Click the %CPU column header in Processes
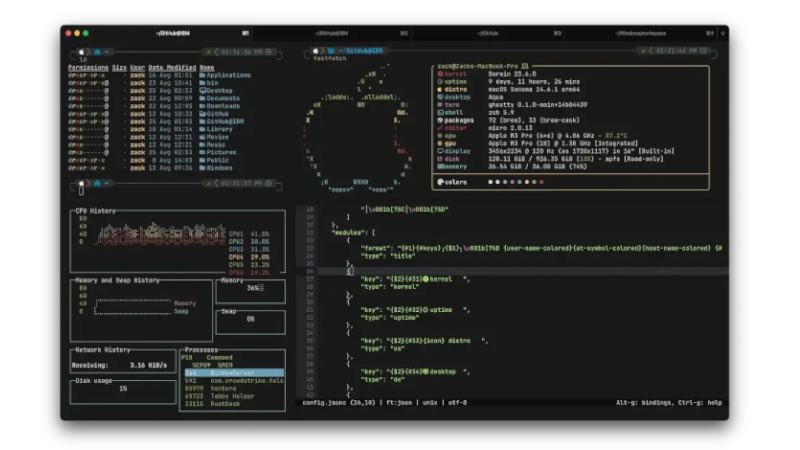The width and height of the screenshot is (800, 450). click(x=201, y=365)
